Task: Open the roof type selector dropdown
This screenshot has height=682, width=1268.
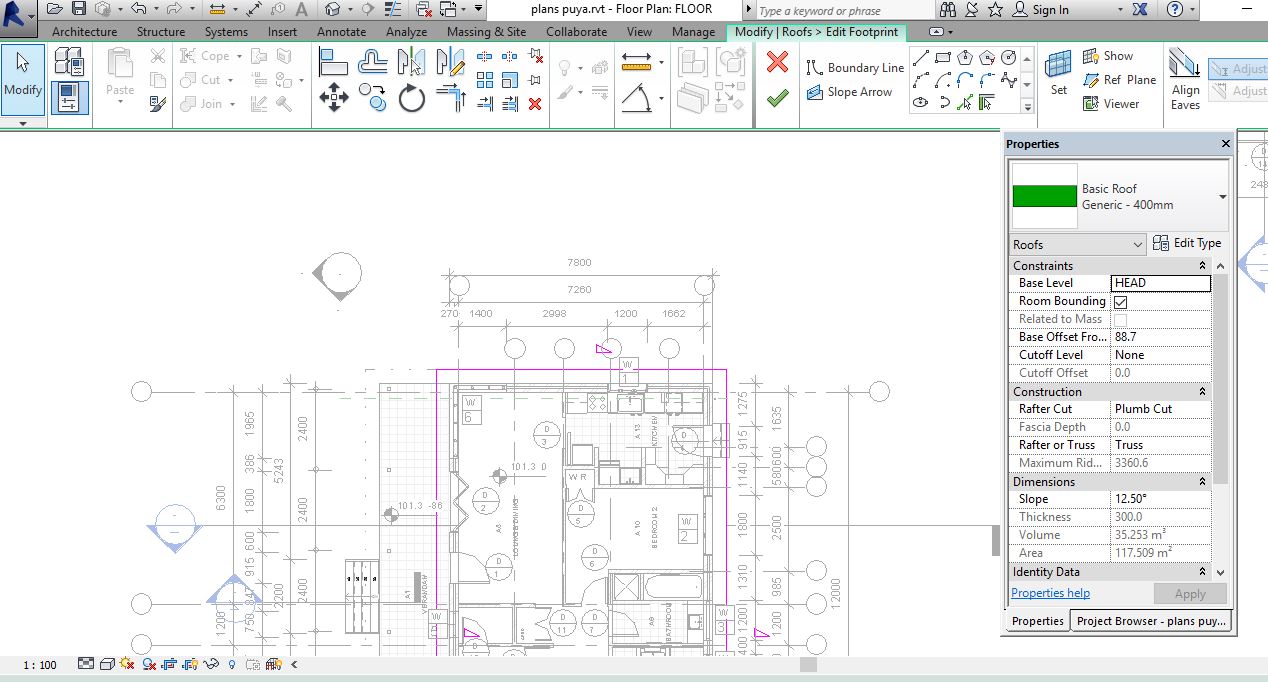Action: (x=1222, y=197)
